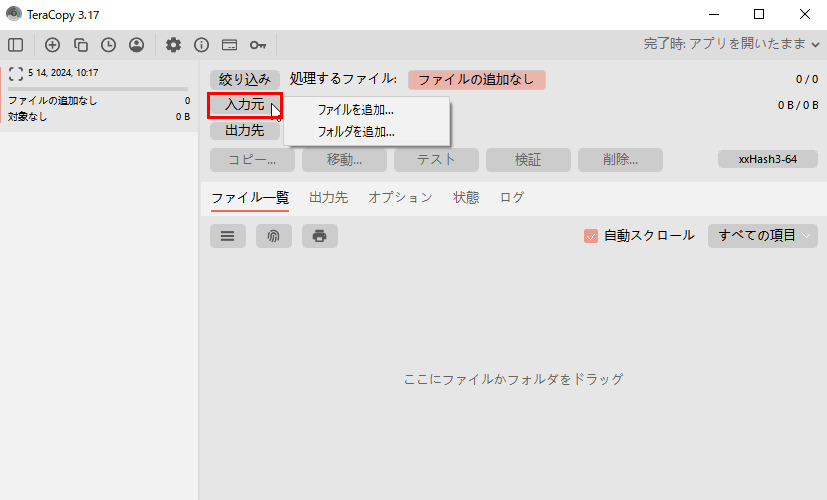827x500 pixels.
Task: Click the 入力元 button
Action: coord(245,105)
